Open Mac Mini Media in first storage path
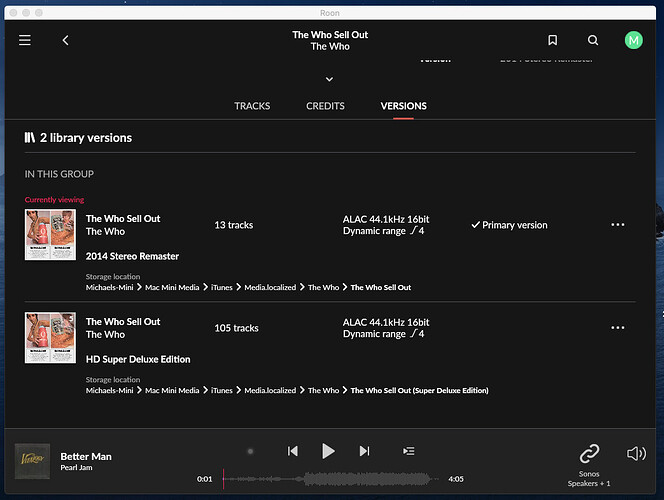The height and width of the screenshot is (500, 664). 172,287
